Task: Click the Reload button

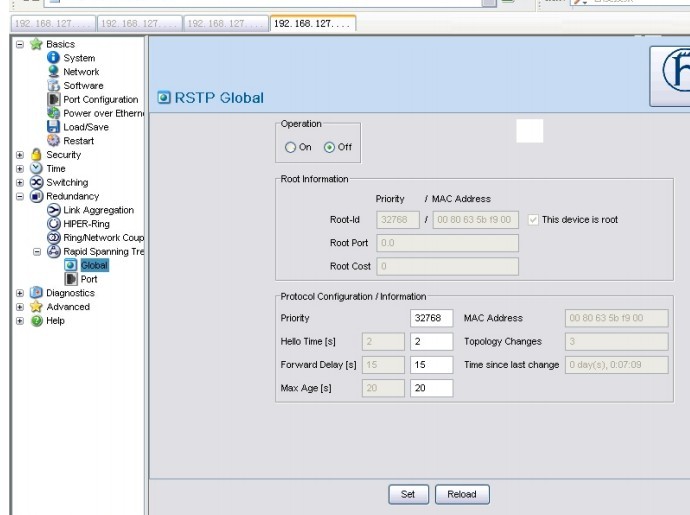Action: 461,494
